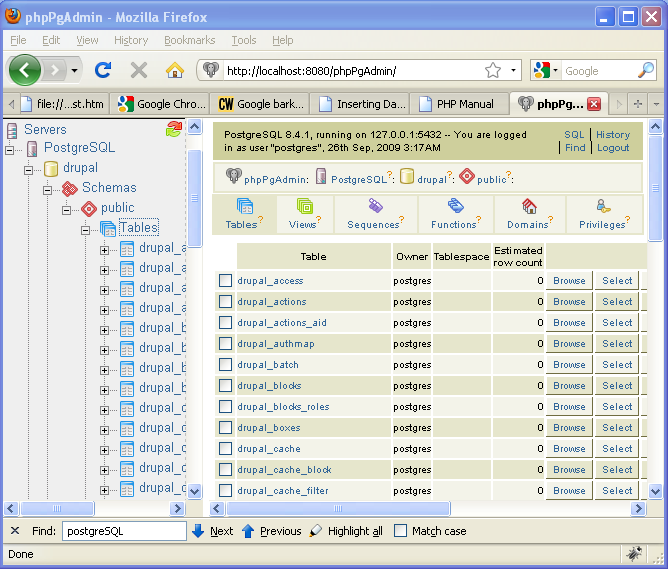Image resolution: width=668 pixels, height=569 pixels.
Task: Click the Google search engine icon
Action: coord(541,70)
